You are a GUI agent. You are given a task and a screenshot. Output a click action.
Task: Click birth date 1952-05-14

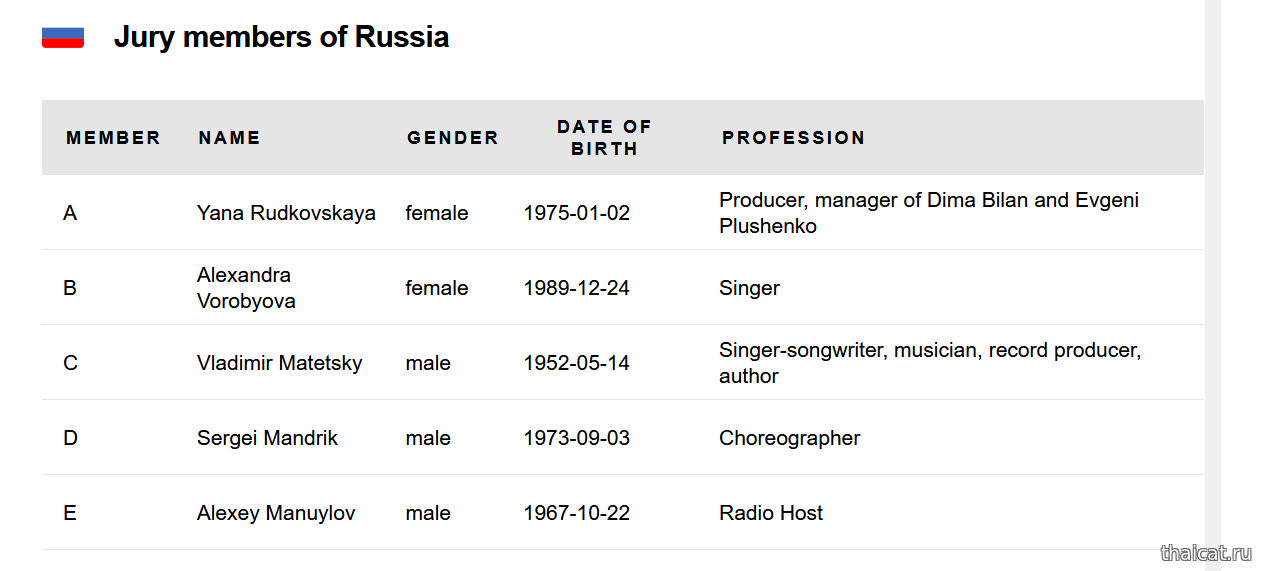[x=576, y=363]
